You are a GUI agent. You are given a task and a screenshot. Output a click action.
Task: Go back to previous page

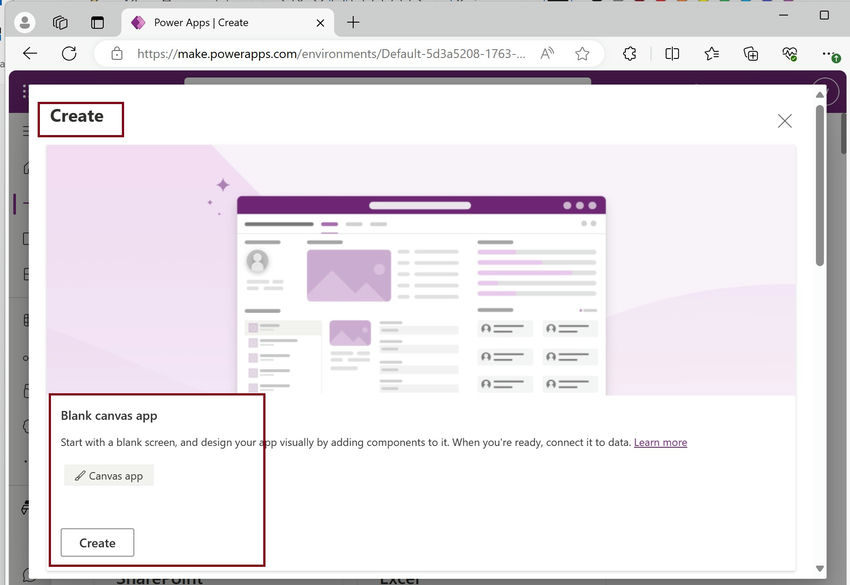pos(30,53)
